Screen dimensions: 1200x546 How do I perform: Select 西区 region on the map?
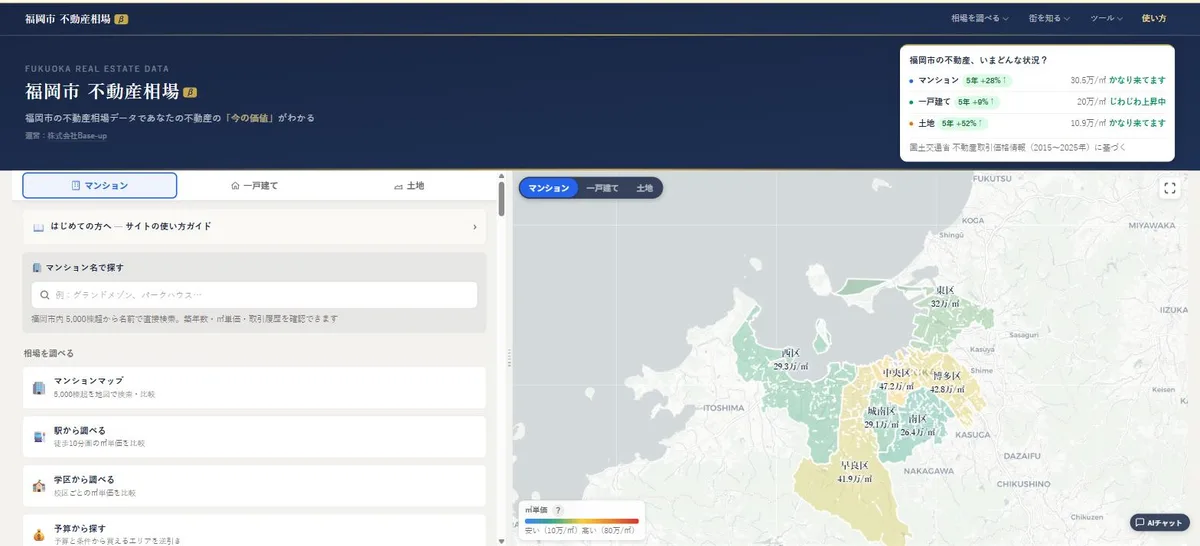791,359
